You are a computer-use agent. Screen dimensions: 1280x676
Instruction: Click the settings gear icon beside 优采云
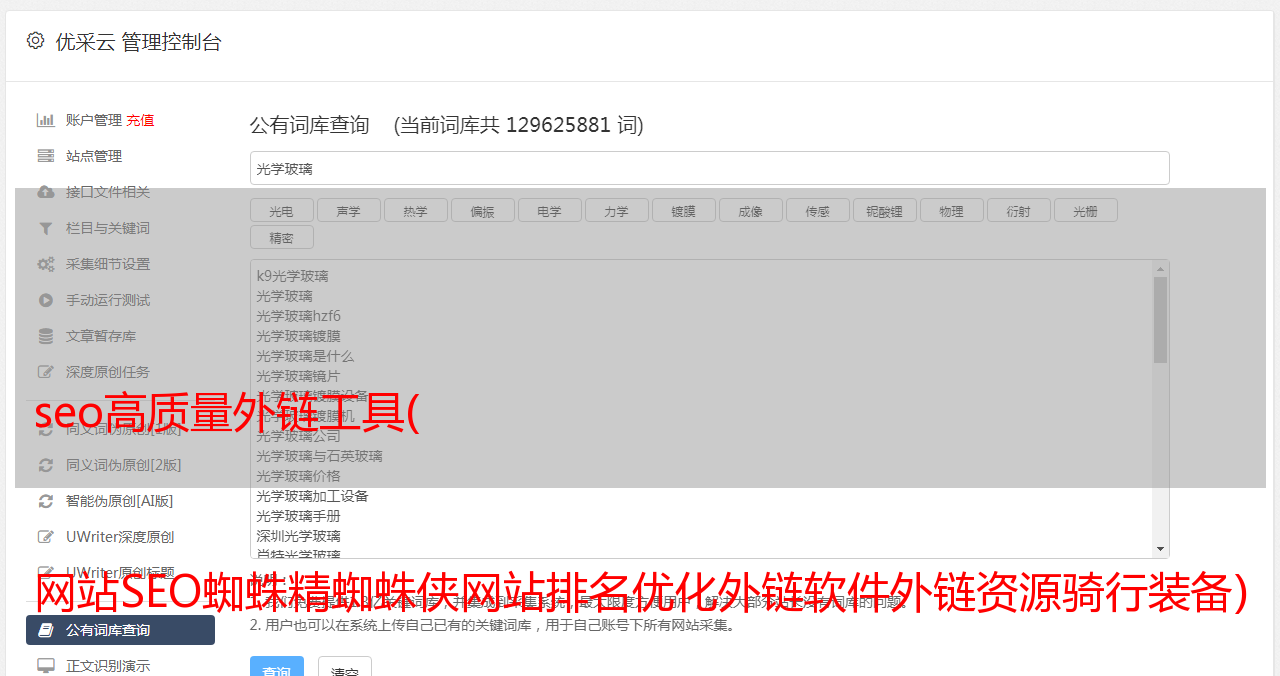36,41
